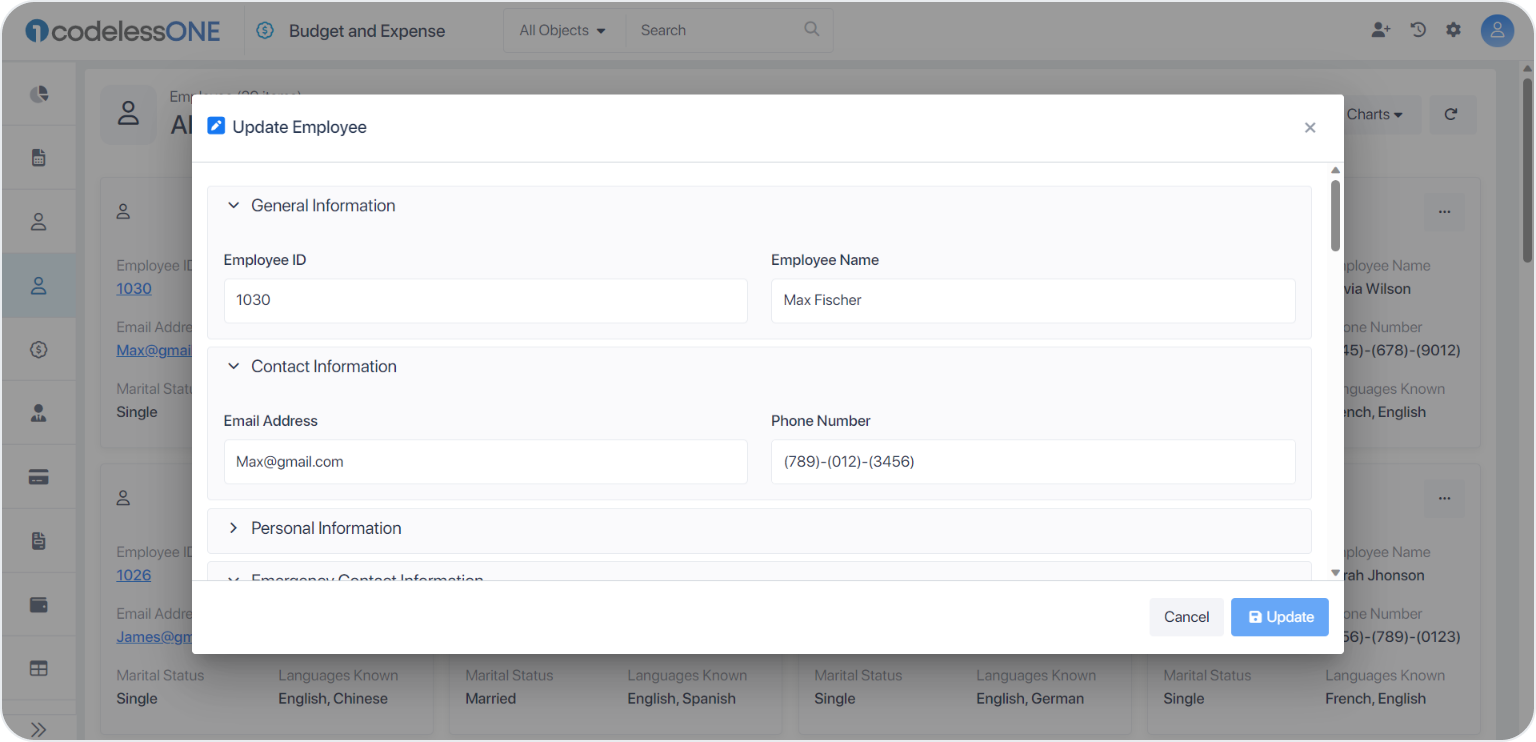Image resolution: width=1536 pixels, height=742 pixels.
Task: Click the 'rah Jhonson' employee name text
Action: 1384,575
